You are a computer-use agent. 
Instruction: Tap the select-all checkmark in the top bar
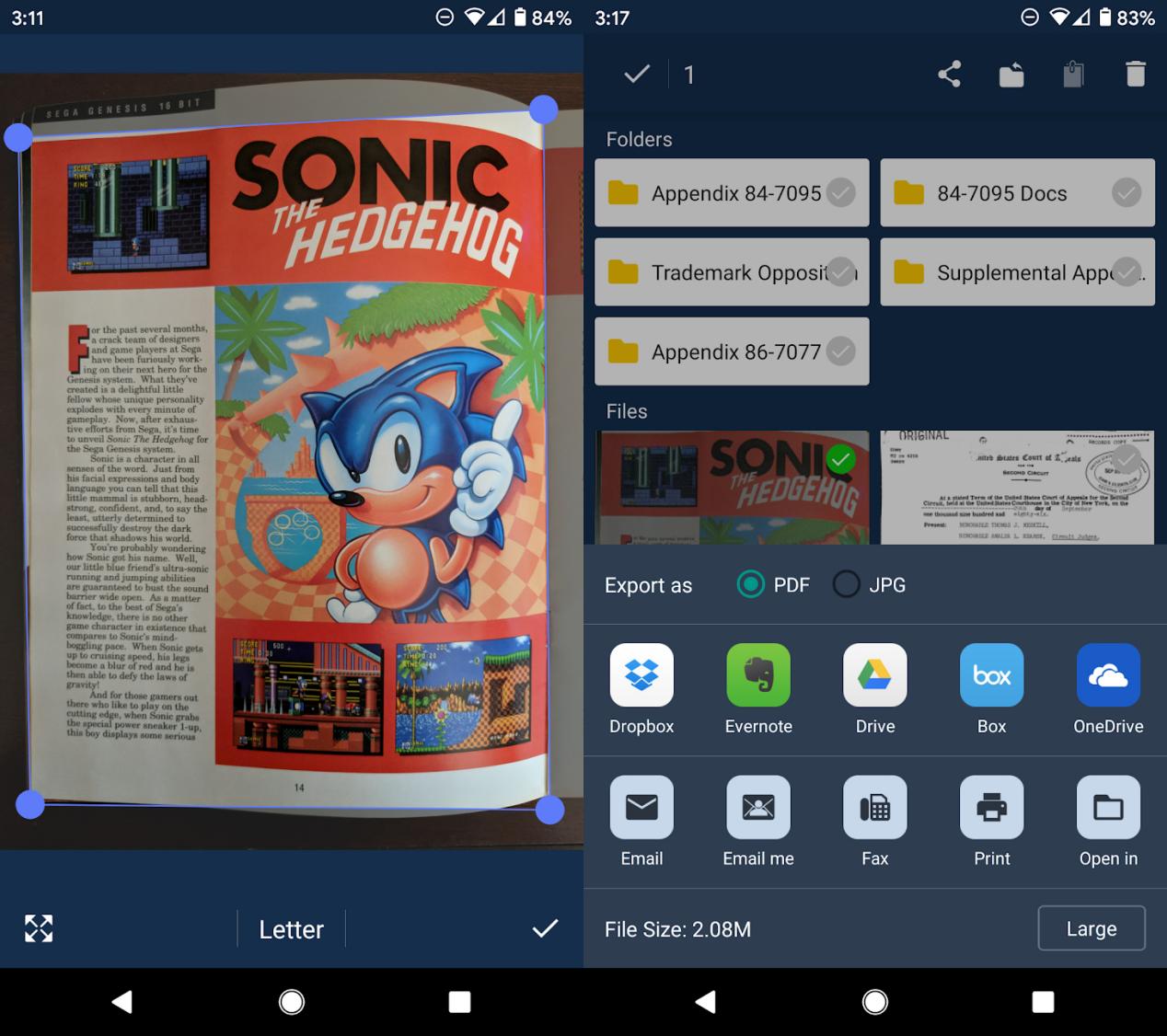point(637,74)
